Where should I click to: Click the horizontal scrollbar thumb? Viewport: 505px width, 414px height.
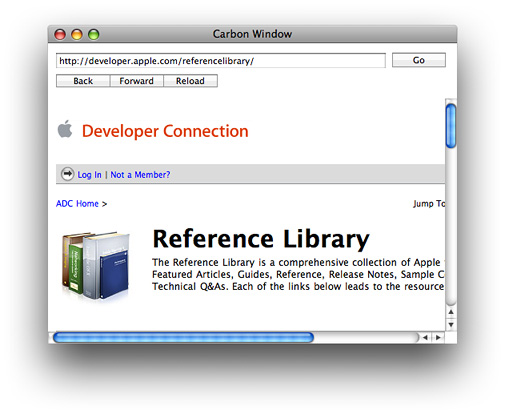[x=183, y=337]
